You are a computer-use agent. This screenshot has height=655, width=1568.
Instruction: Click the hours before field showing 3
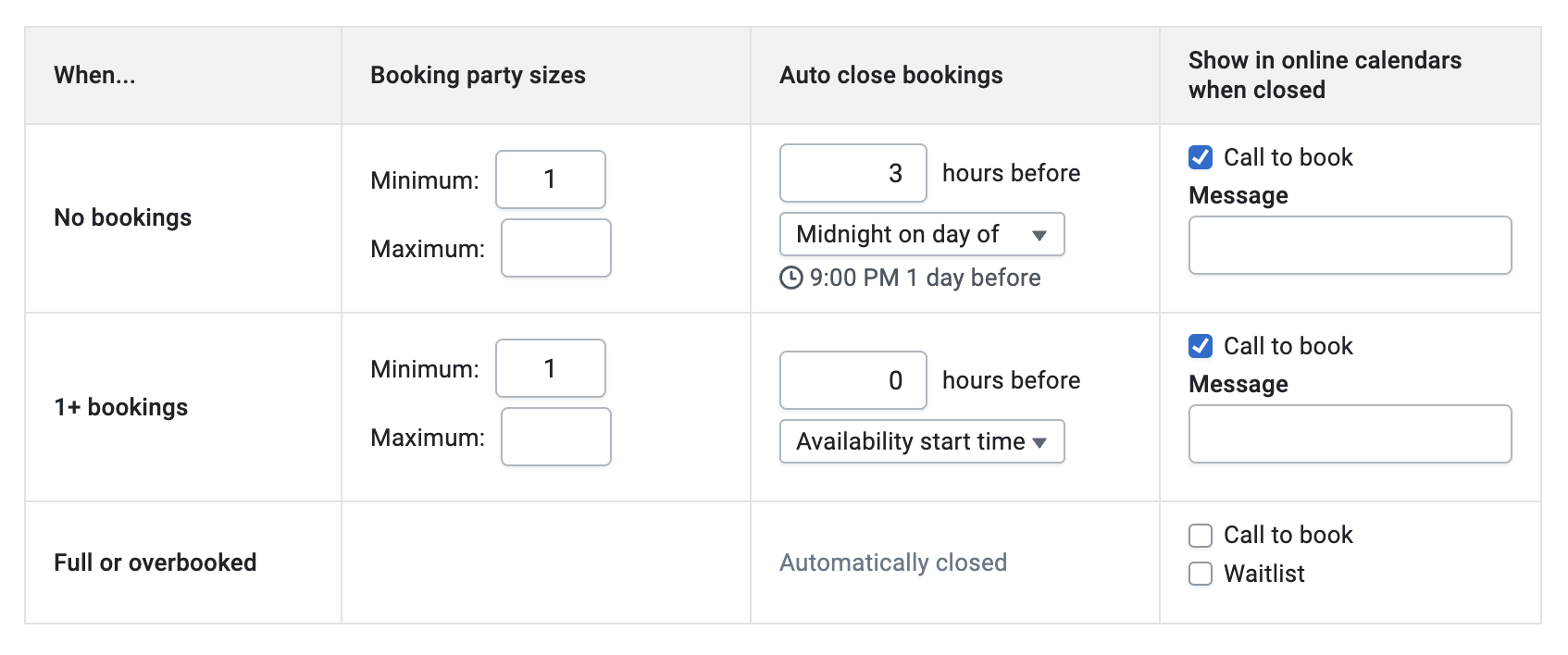[x=853, y=173]
